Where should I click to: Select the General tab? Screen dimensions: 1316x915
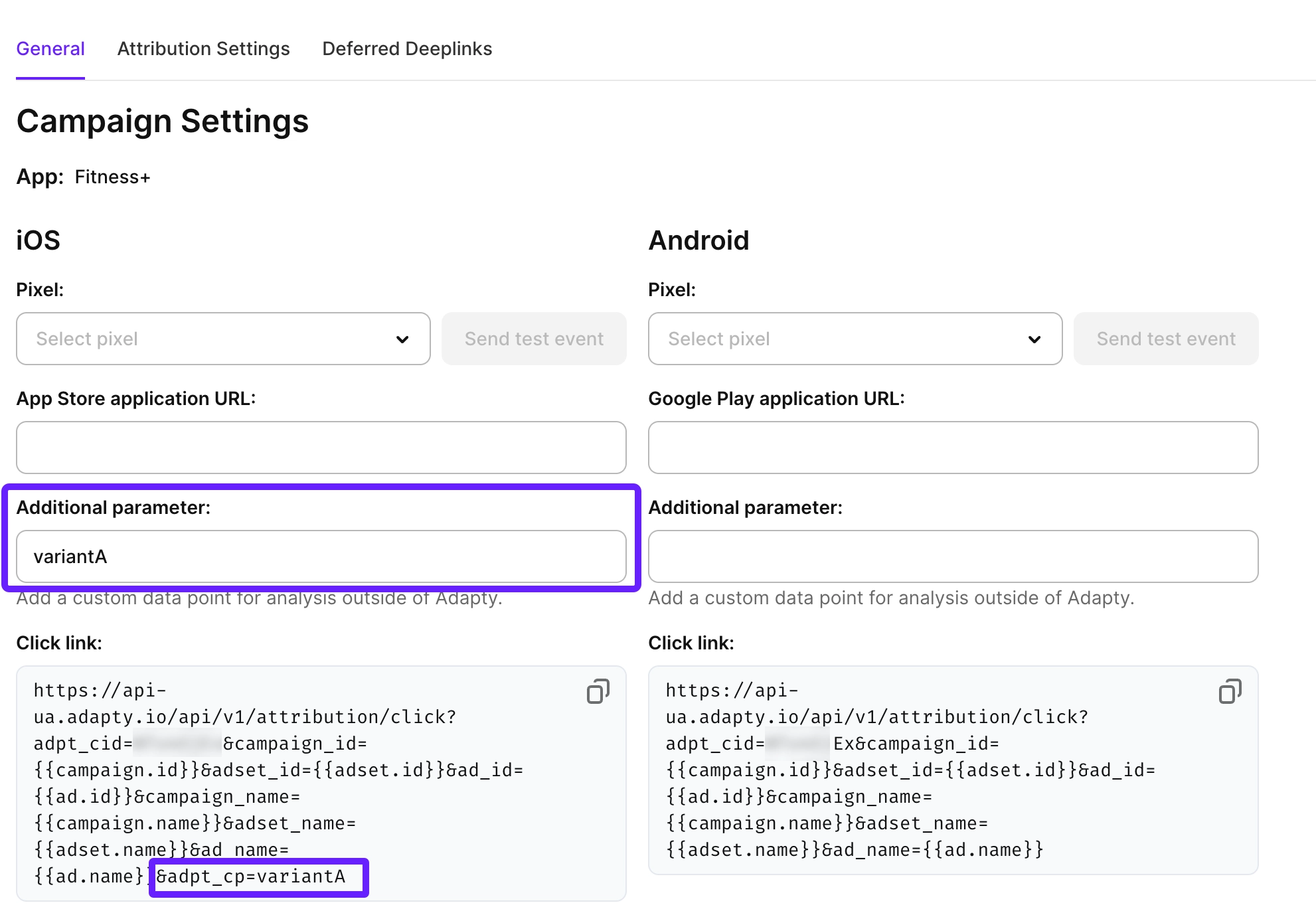point(50,48)
